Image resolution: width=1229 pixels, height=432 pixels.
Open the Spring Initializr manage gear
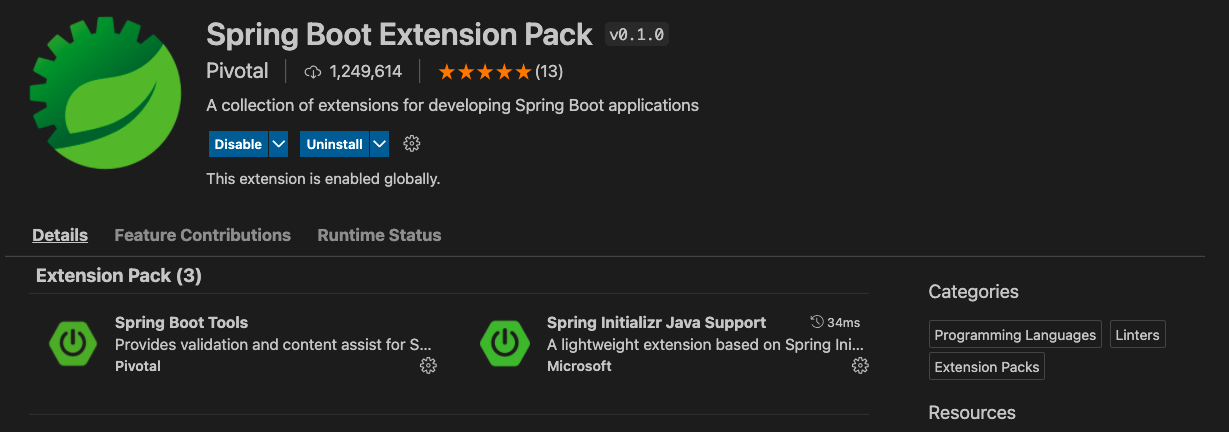pos(860,366)
